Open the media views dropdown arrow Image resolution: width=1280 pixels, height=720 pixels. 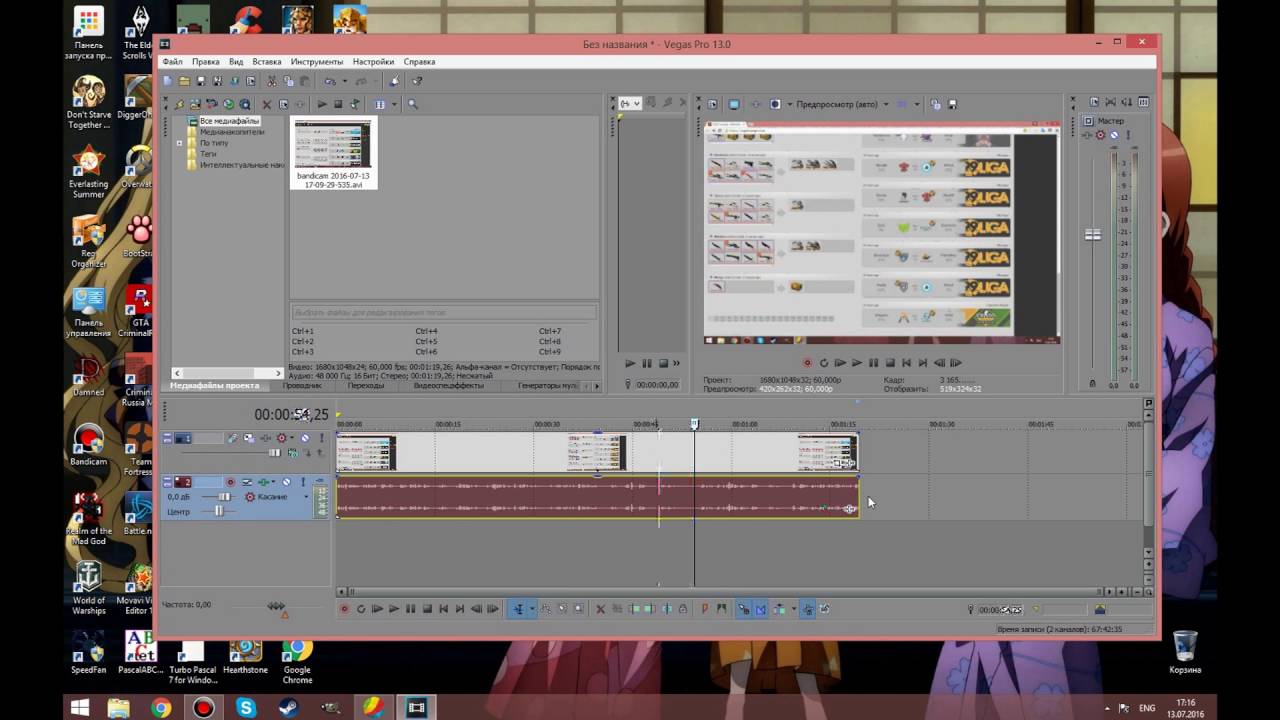(394, 104)
